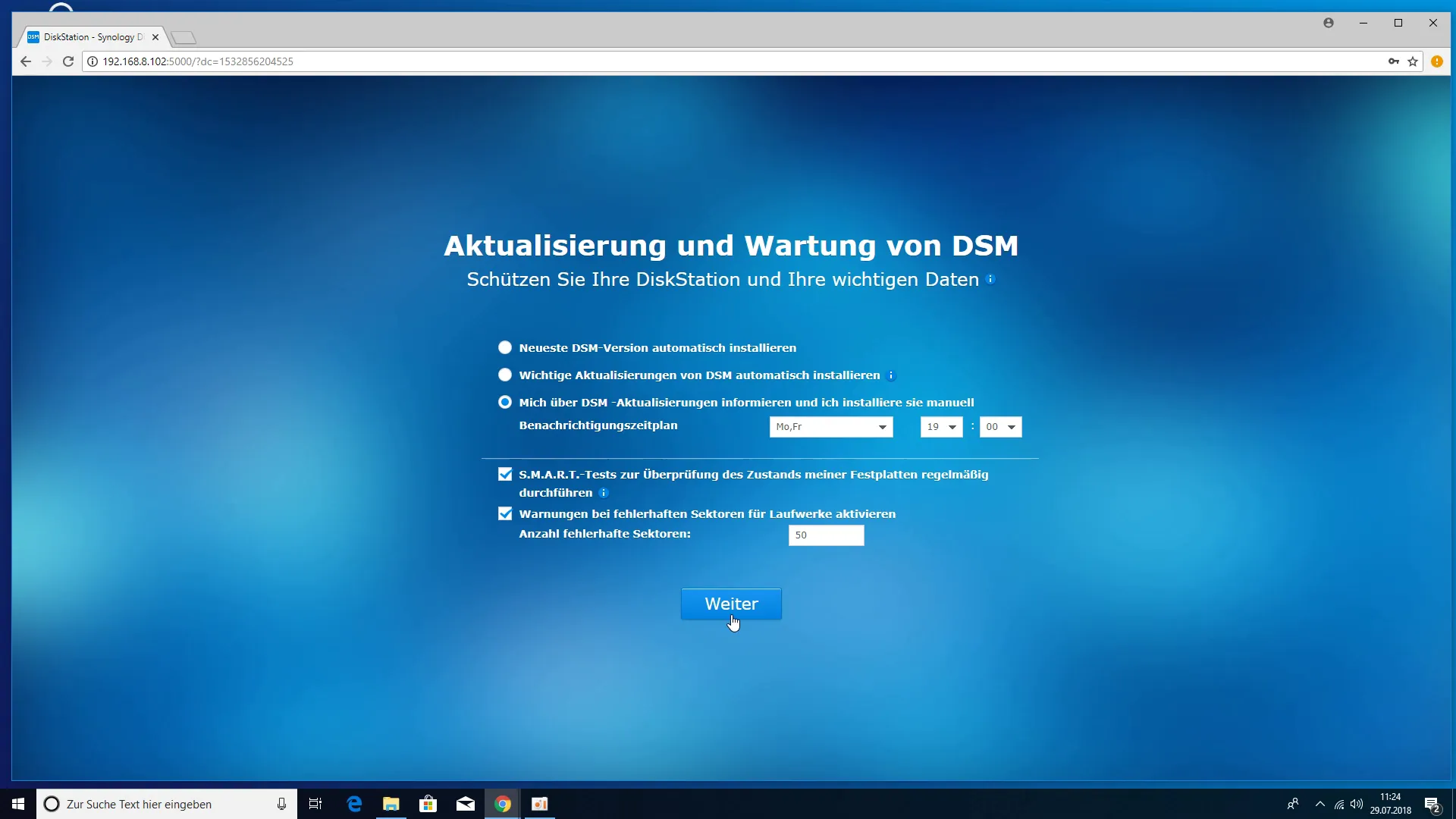The image size is (1456, 819).
Task: Switch to Chrome in the taskbar
Action: click(503, 804)
